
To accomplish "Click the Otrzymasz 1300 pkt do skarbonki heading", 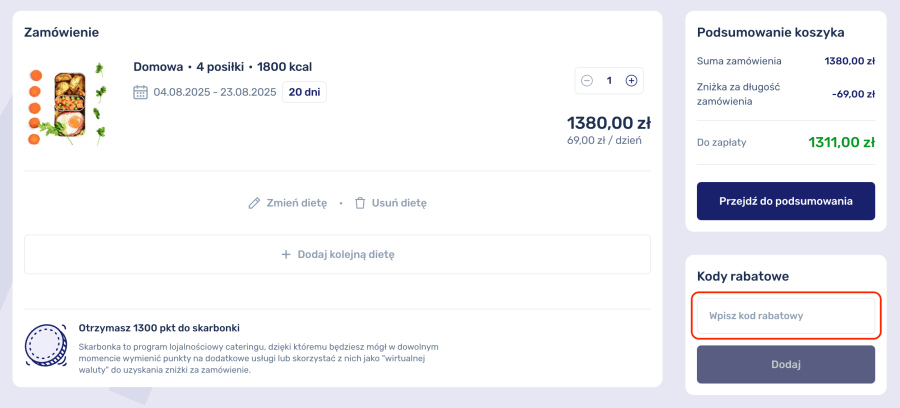I will (159, 328).
